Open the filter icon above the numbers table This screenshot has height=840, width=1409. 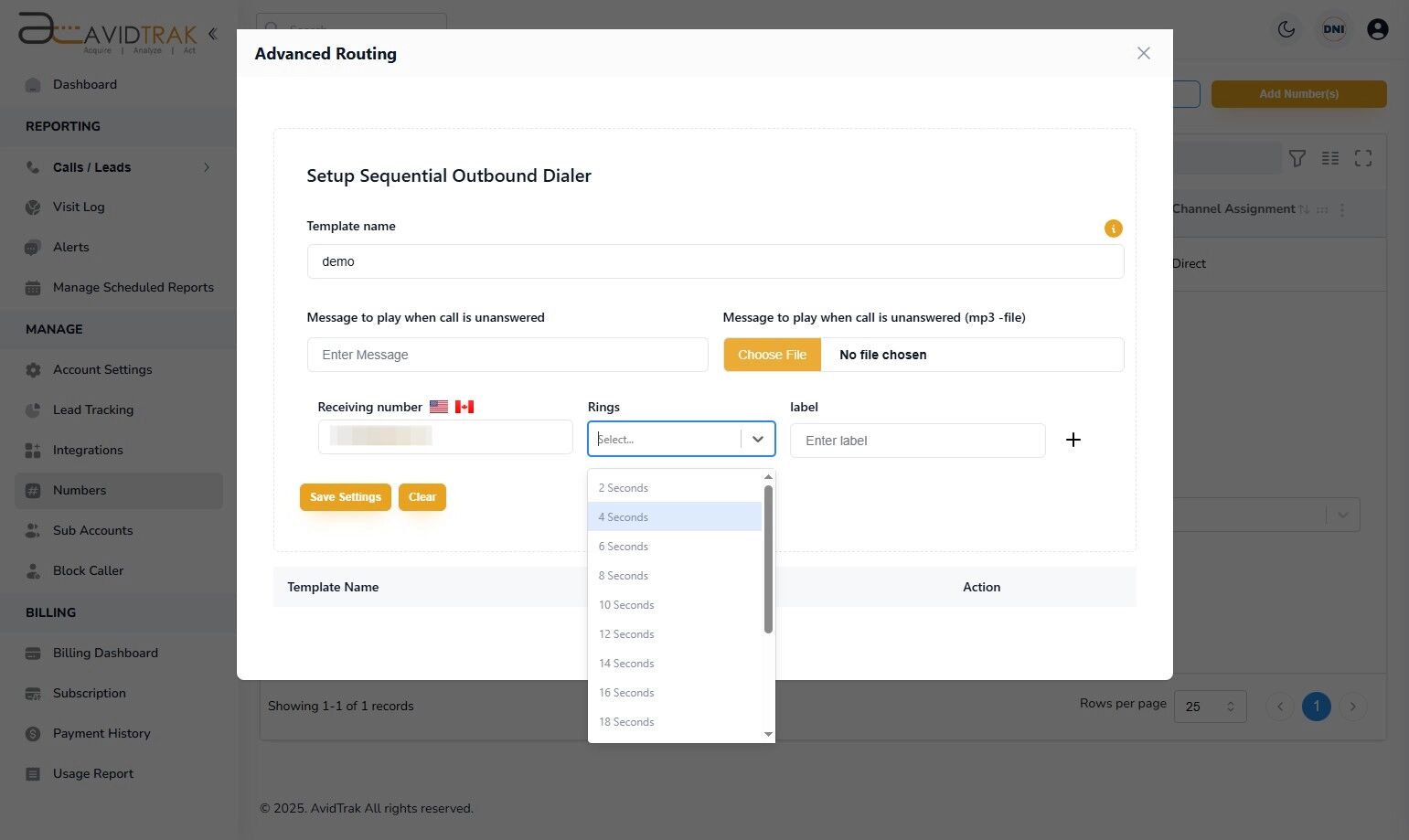tap(1297, 158)
